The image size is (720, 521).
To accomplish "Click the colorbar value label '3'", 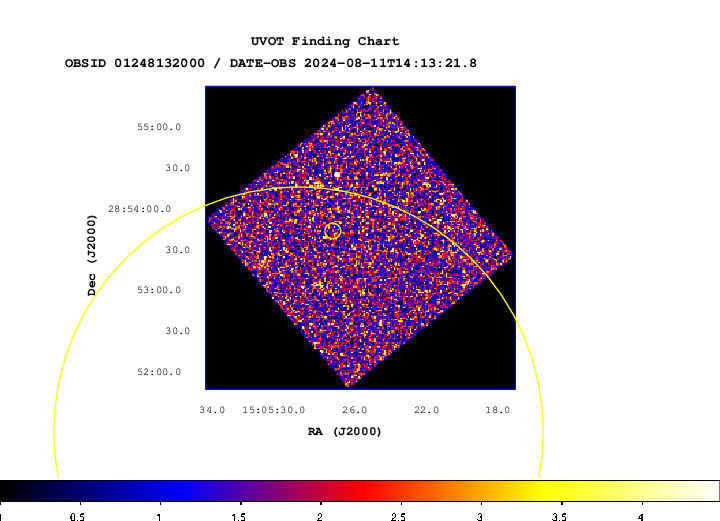I will click(480, 517).
